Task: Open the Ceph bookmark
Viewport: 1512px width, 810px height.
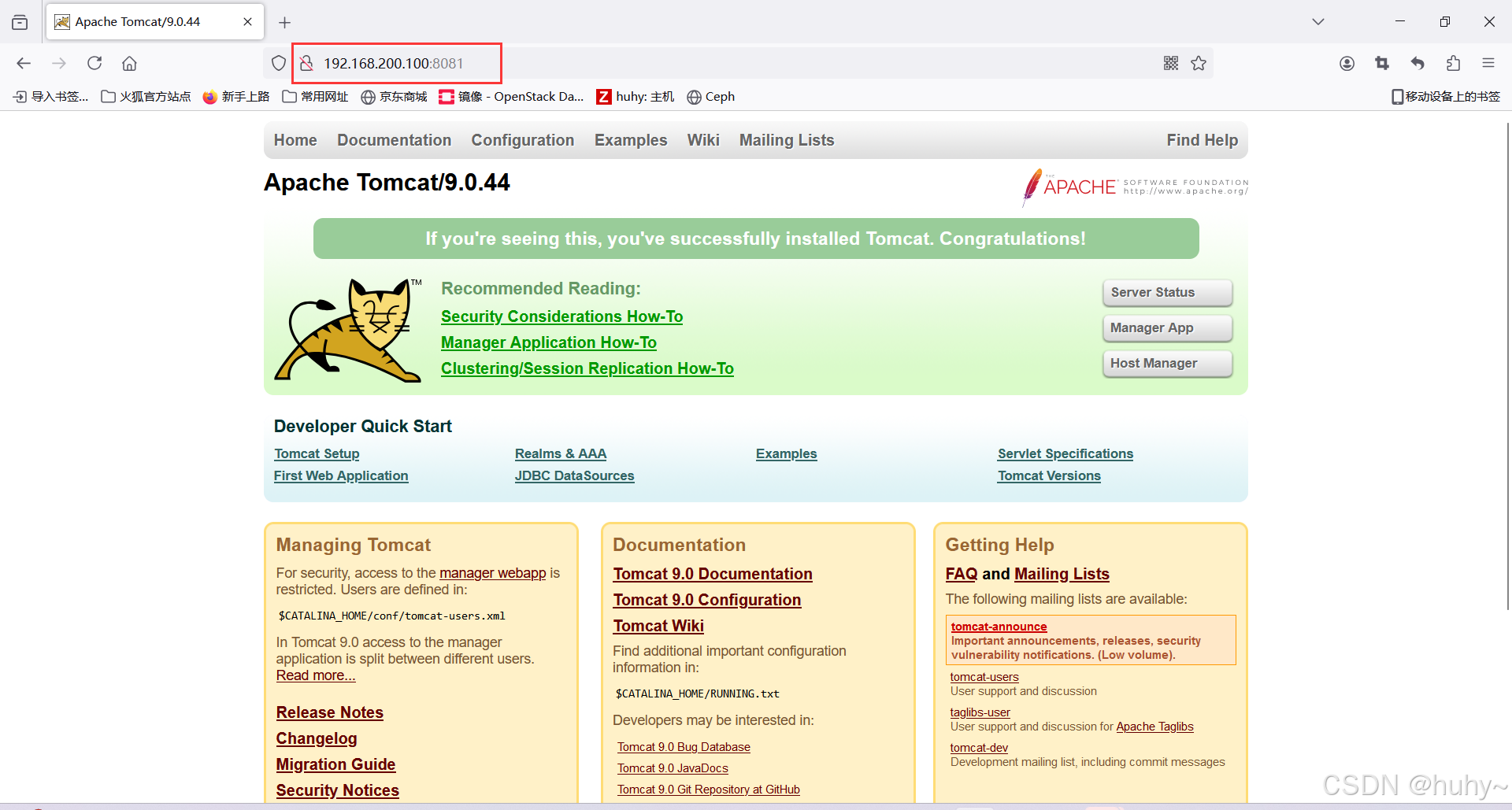Action: [711, 97]
